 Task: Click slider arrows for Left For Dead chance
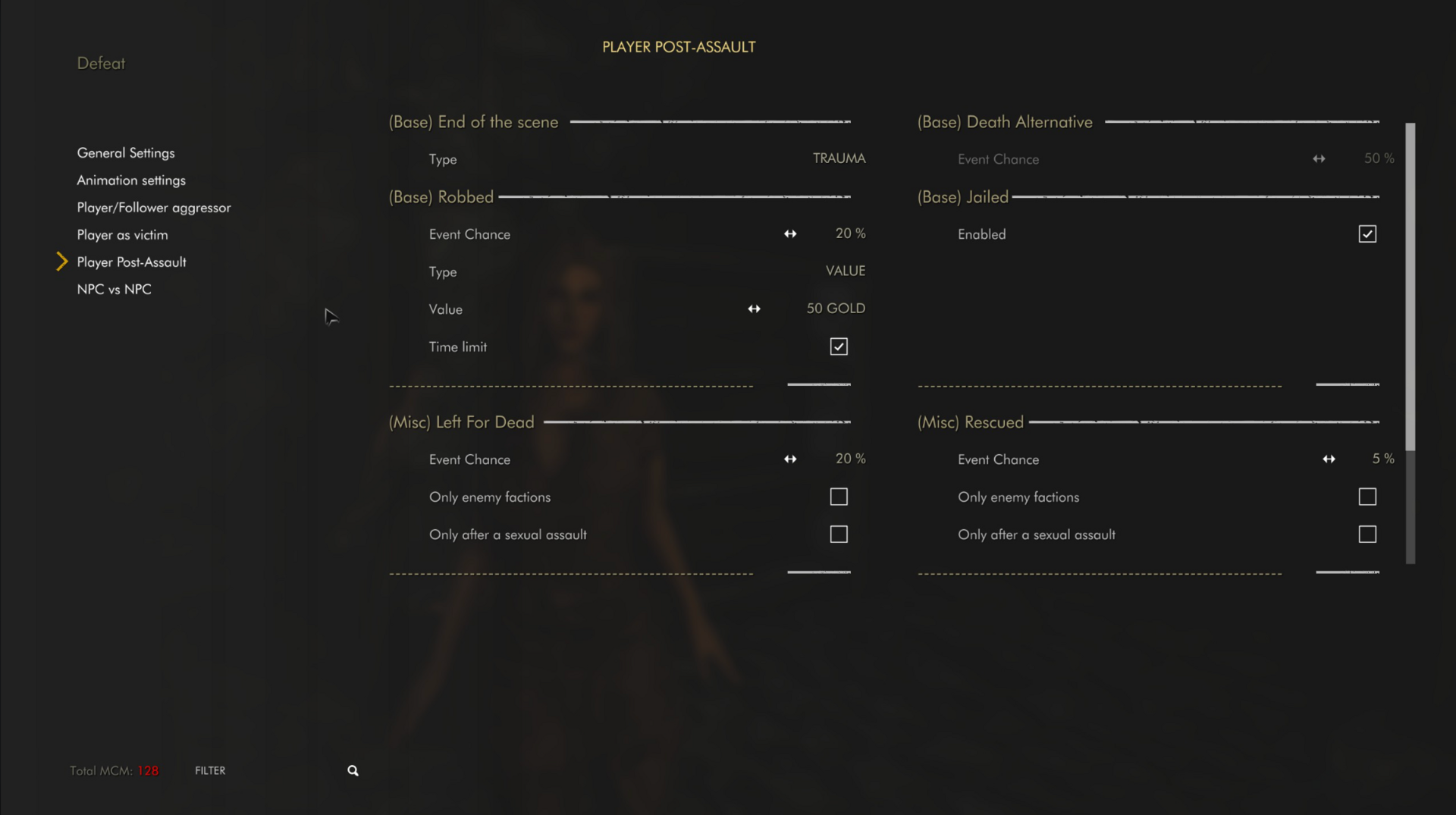coord(790,459)
